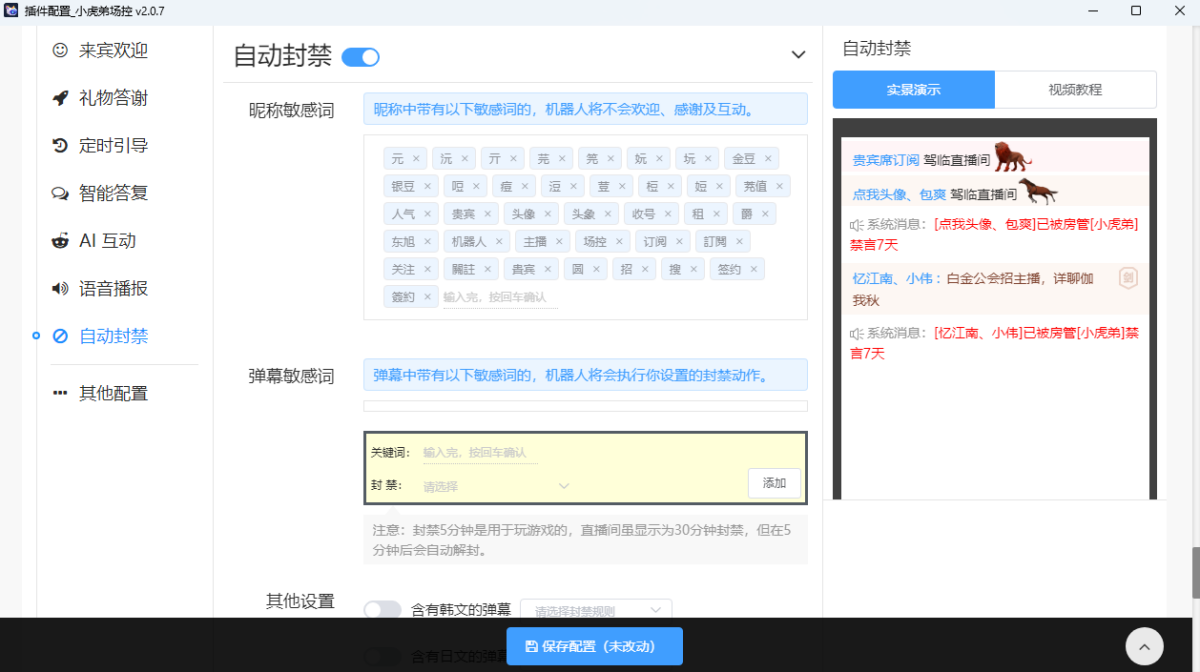Enable the 含有韩文的弹幕 toggle
Viewport: 1200px width, 672px height.
click(382, 608)
